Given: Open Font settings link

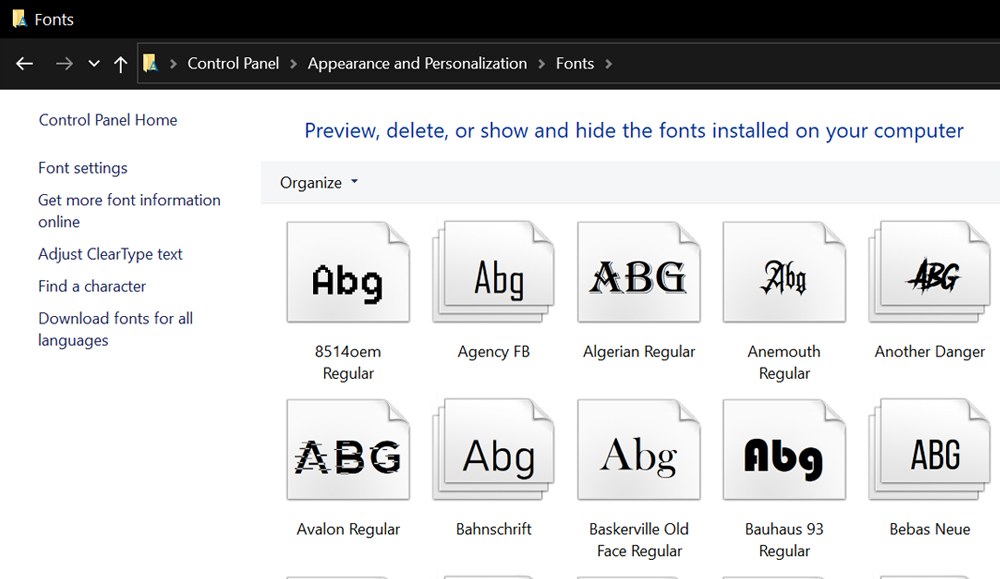Looking at the screenshot, I should point(83,168).
